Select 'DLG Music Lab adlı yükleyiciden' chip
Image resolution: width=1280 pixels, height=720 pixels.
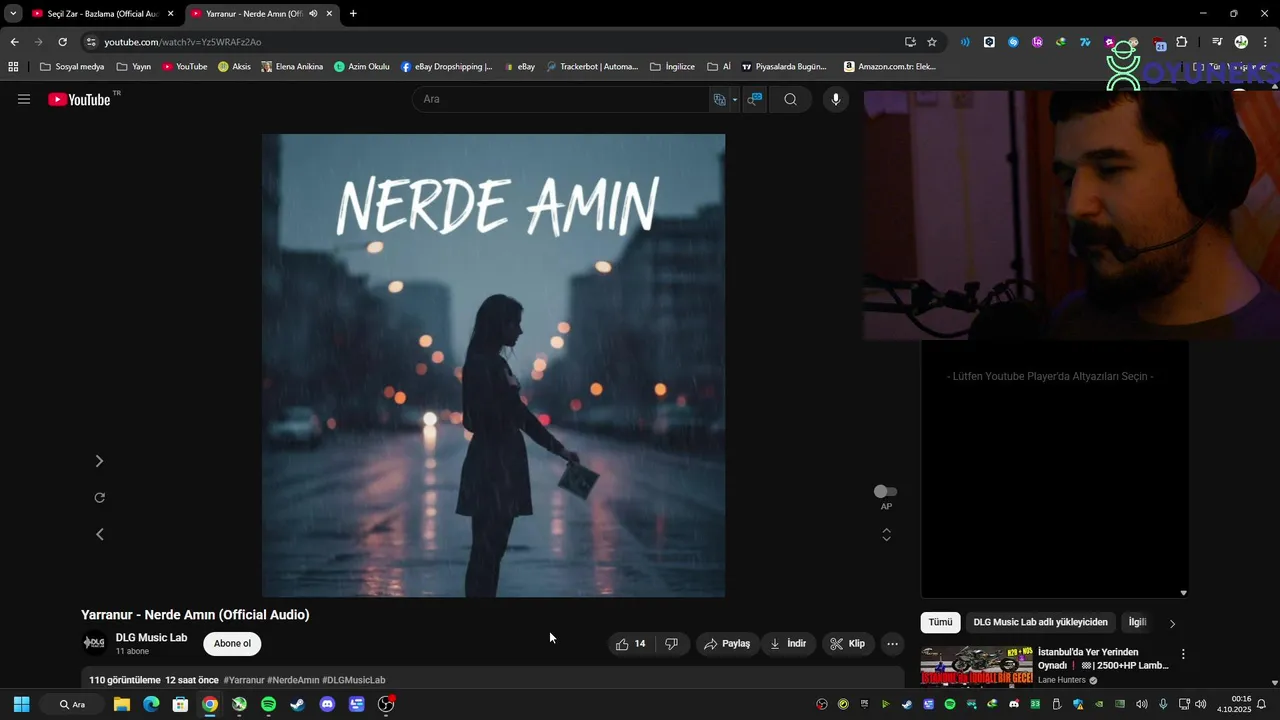point(1040,622)
